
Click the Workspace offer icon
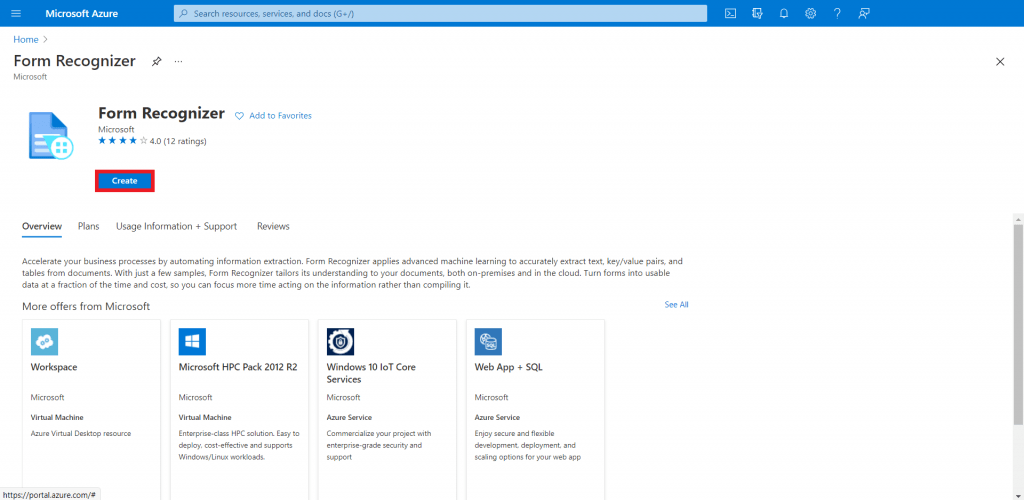[44, 341]
